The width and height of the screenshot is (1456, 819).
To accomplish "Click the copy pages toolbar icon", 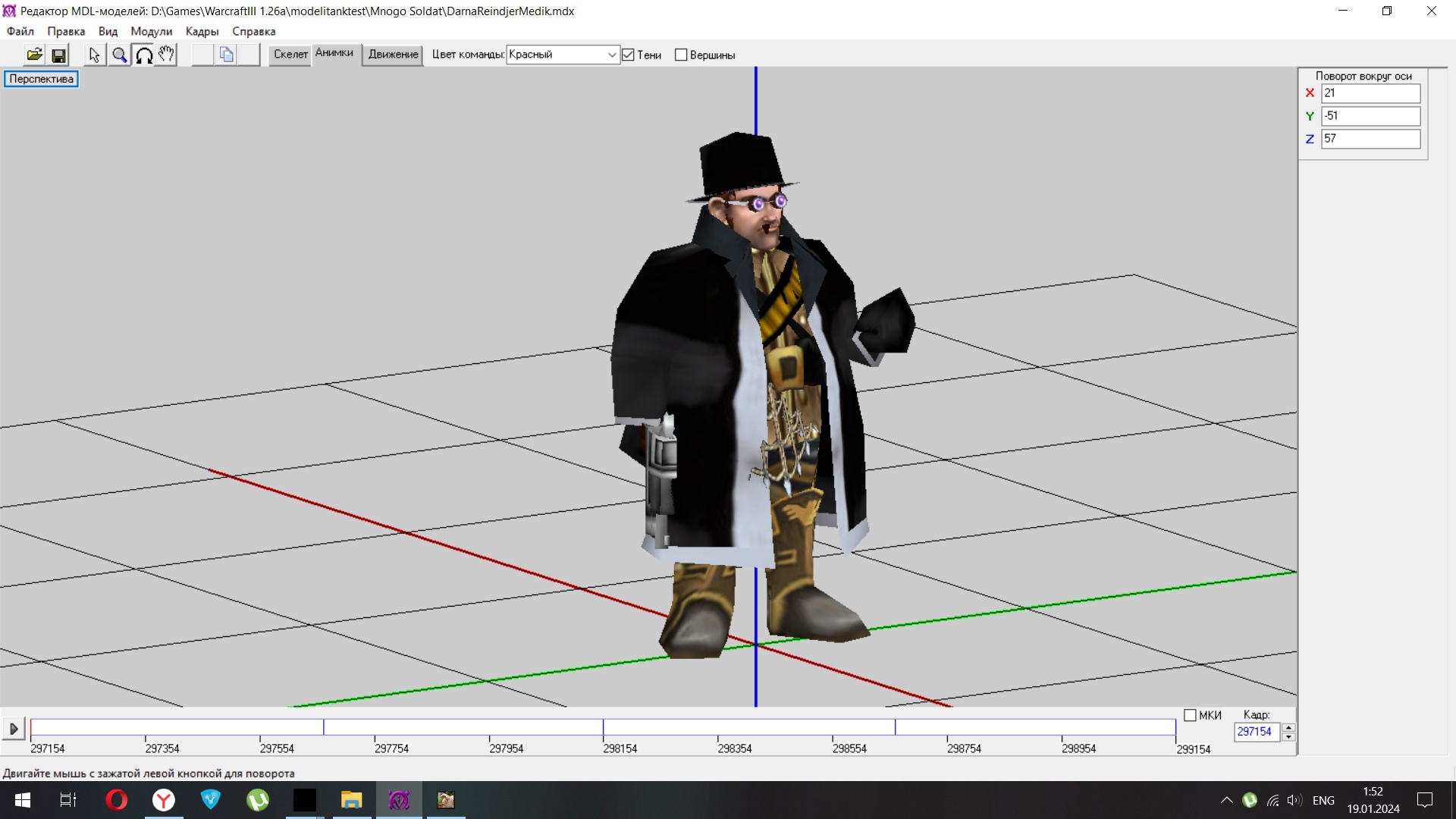I will point(226,55).
